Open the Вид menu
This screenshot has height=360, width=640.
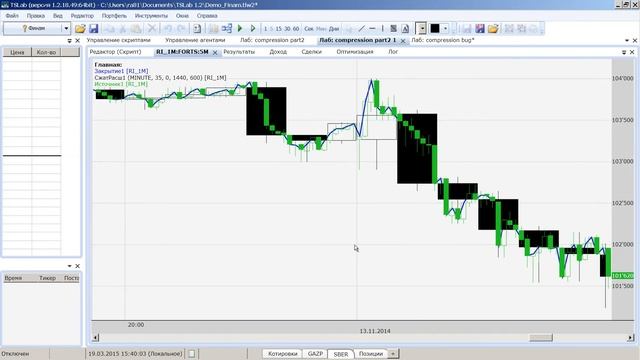(58, 16)
